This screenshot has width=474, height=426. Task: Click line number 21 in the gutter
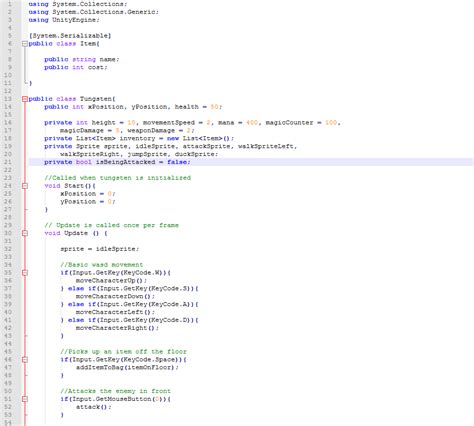pyautogui.click(x=8, y=162)
